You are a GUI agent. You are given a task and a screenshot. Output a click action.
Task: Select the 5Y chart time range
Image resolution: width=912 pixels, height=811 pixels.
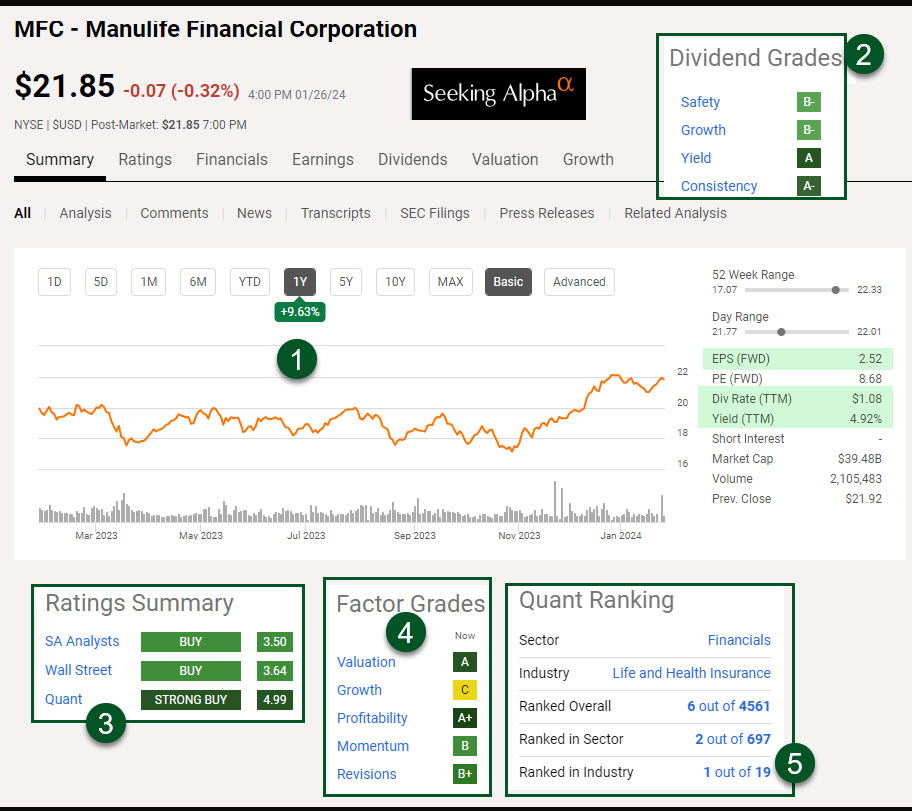pyautogui.click(x=346, y=282)
